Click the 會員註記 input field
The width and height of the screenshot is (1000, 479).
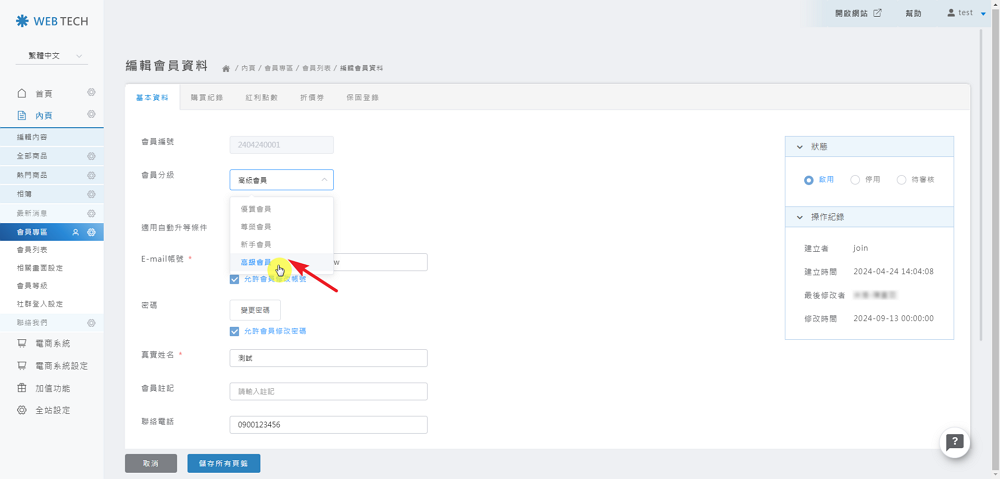[328, 391]
